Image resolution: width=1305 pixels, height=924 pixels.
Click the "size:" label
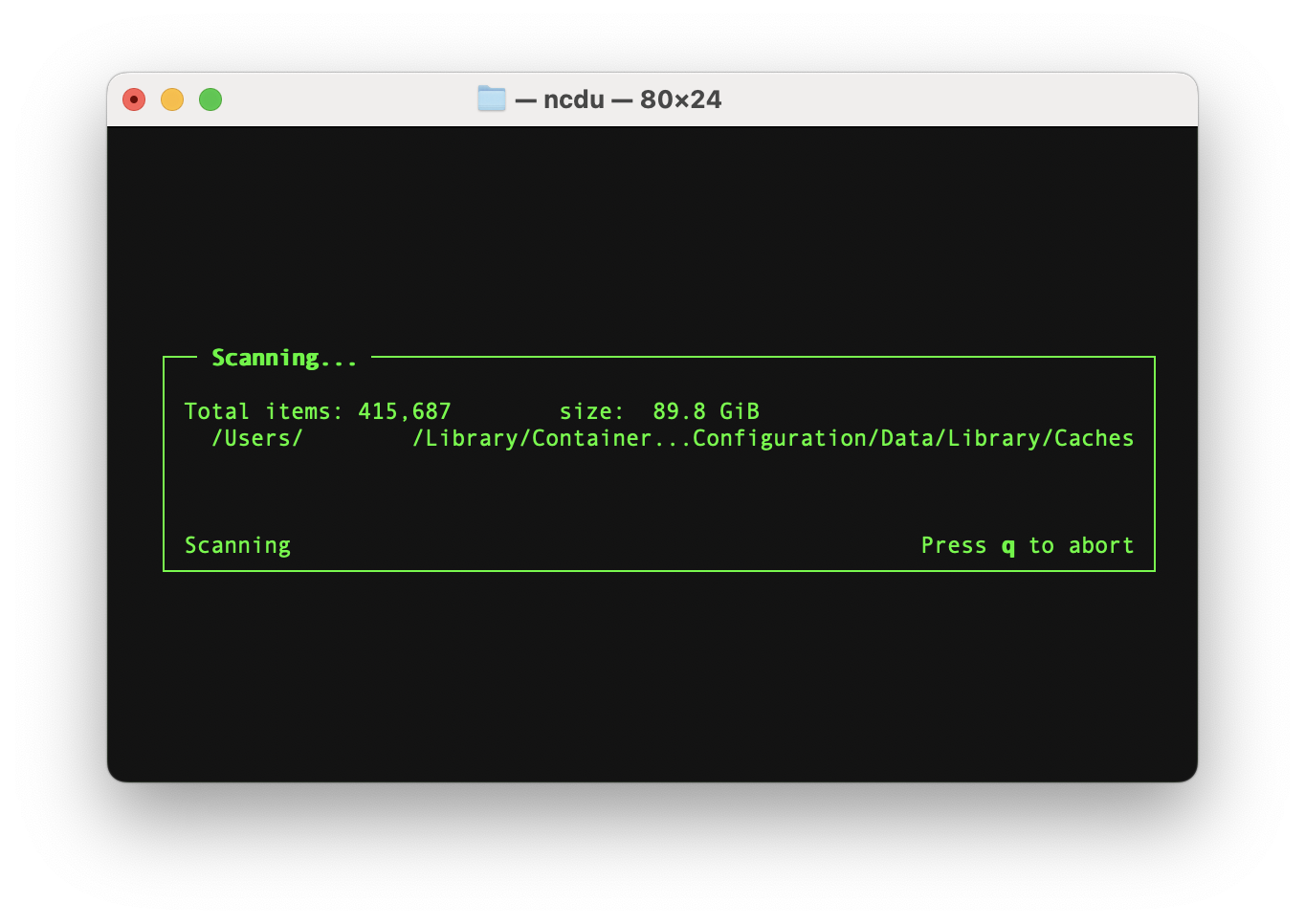591,411
